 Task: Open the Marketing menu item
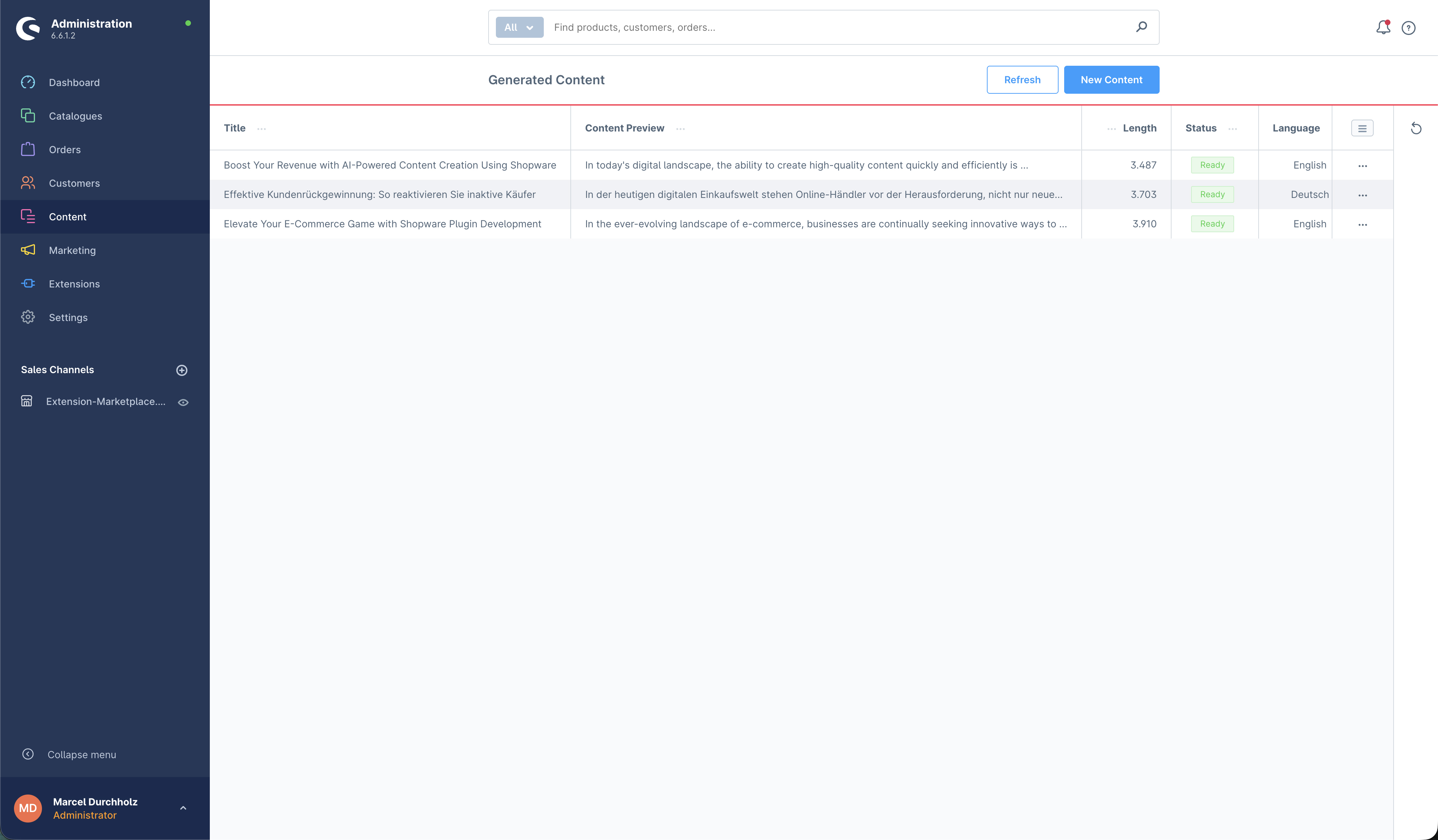click(x=72, y=250)
